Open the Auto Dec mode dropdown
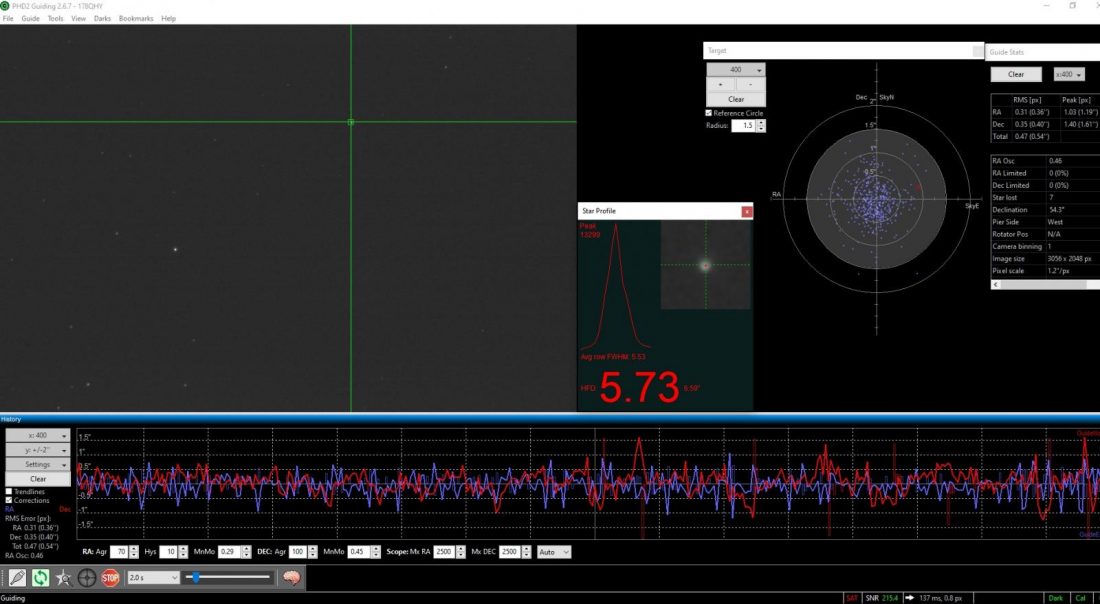 pyautogui.click(x=554, y=552)
